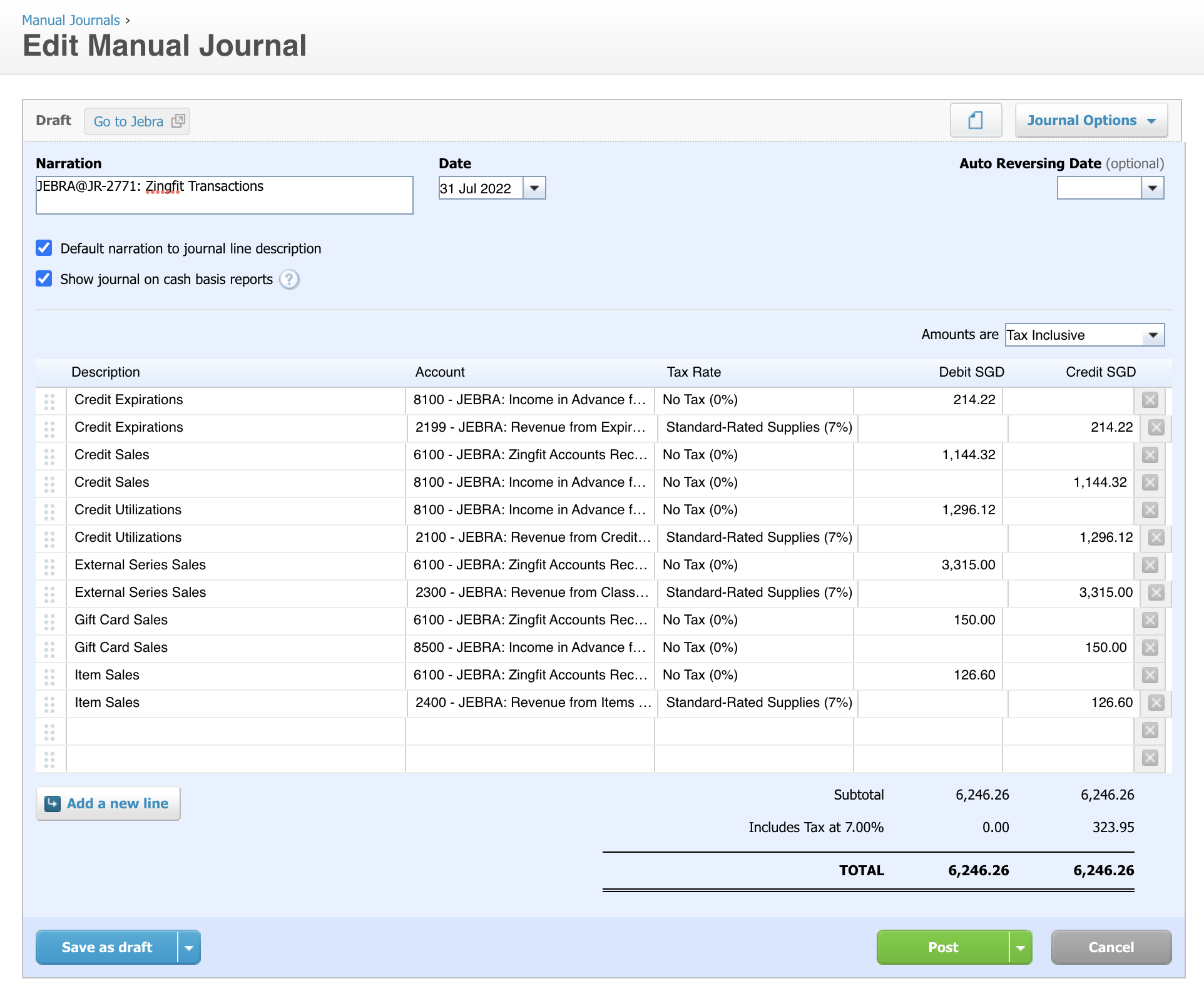Click the description cell of the first empty line

pos(236,730)
